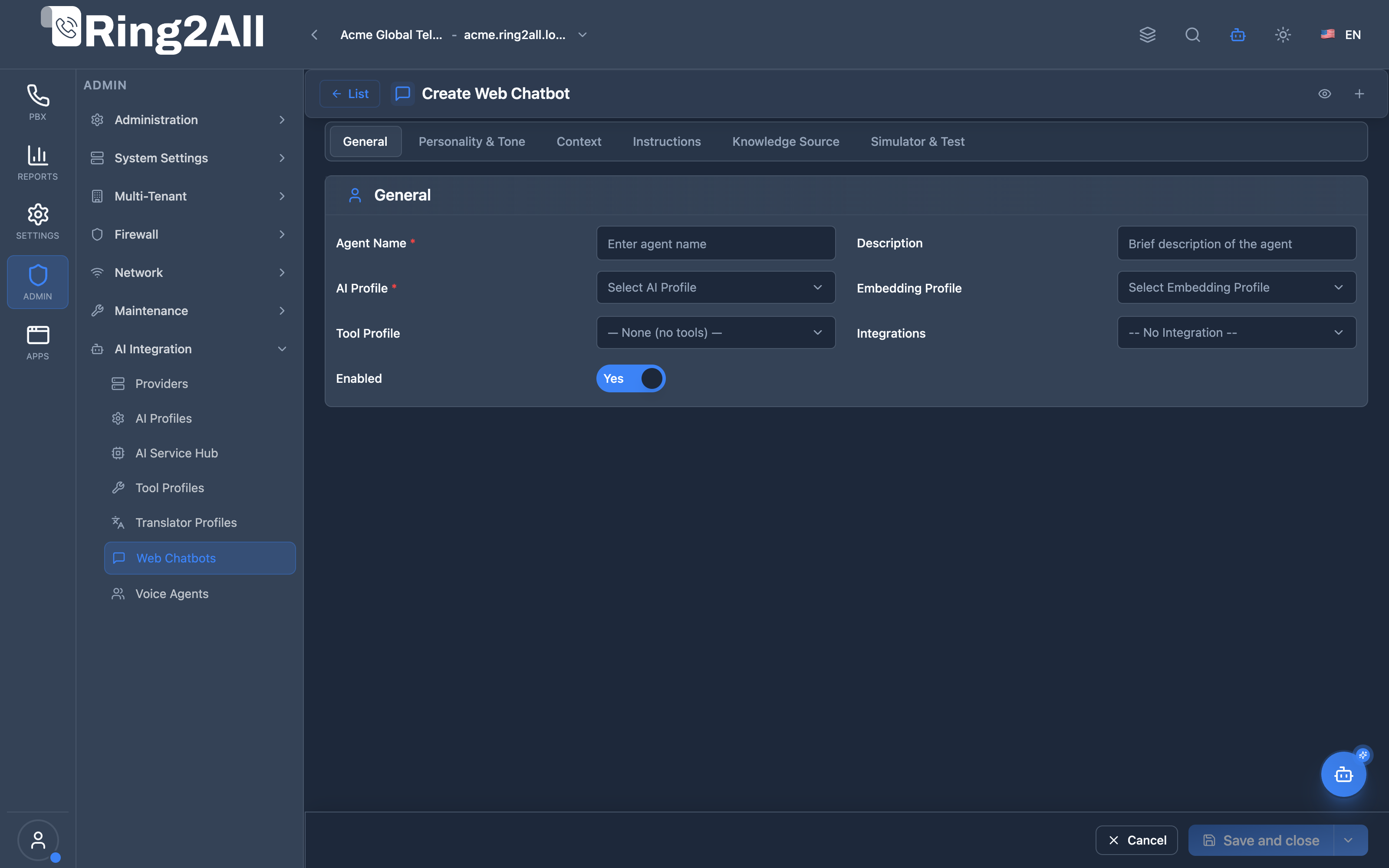
Task: Open Translator Profiles menu item
Action: coord(199,523)
